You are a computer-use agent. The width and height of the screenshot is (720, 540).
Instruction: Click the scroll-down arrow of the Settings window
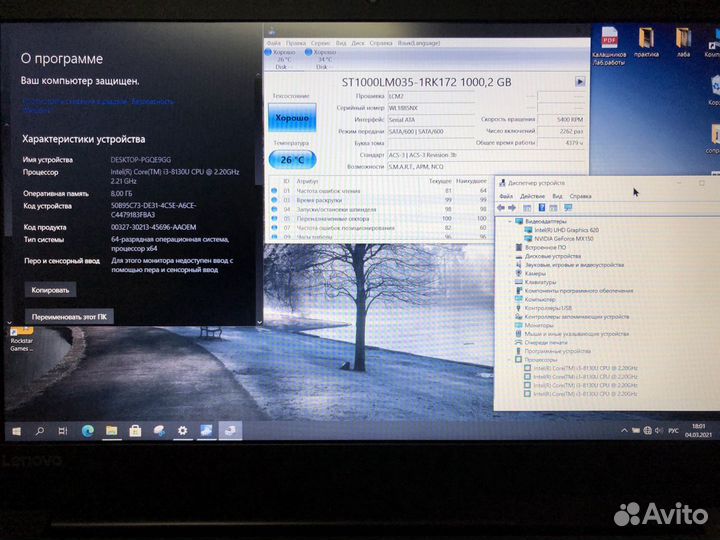[259, 322]
